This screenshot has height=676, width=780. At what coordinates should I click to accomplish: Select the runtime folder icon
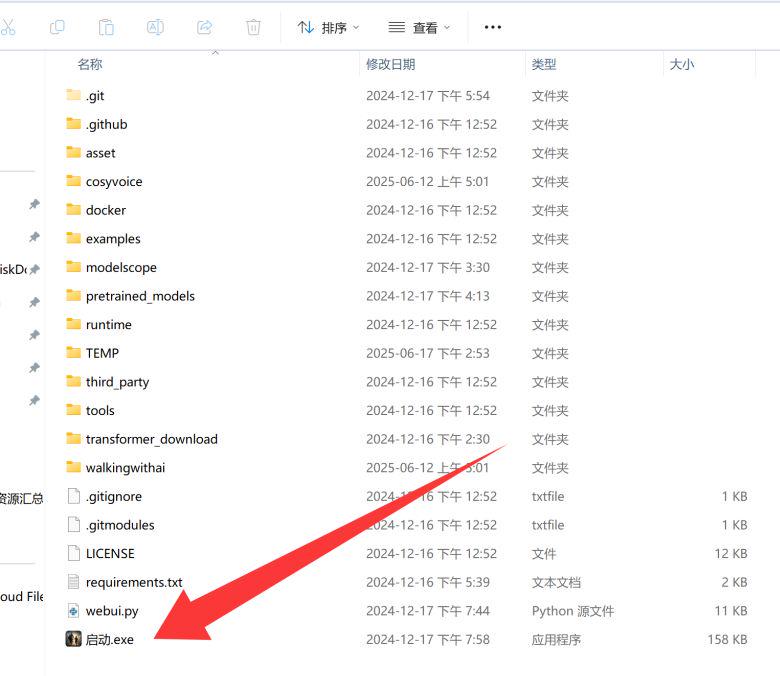(x=74, y=324)
